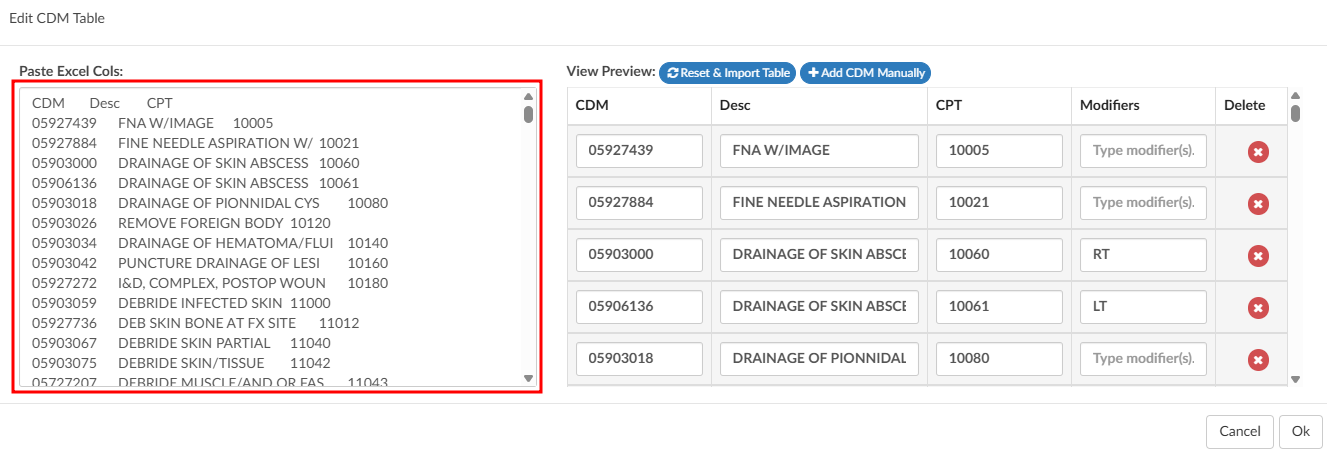Click pasted line I&D, COMPLEX, POSTOP WOUN
This screenshot has height=459, width=1327.
pos(210,283)
